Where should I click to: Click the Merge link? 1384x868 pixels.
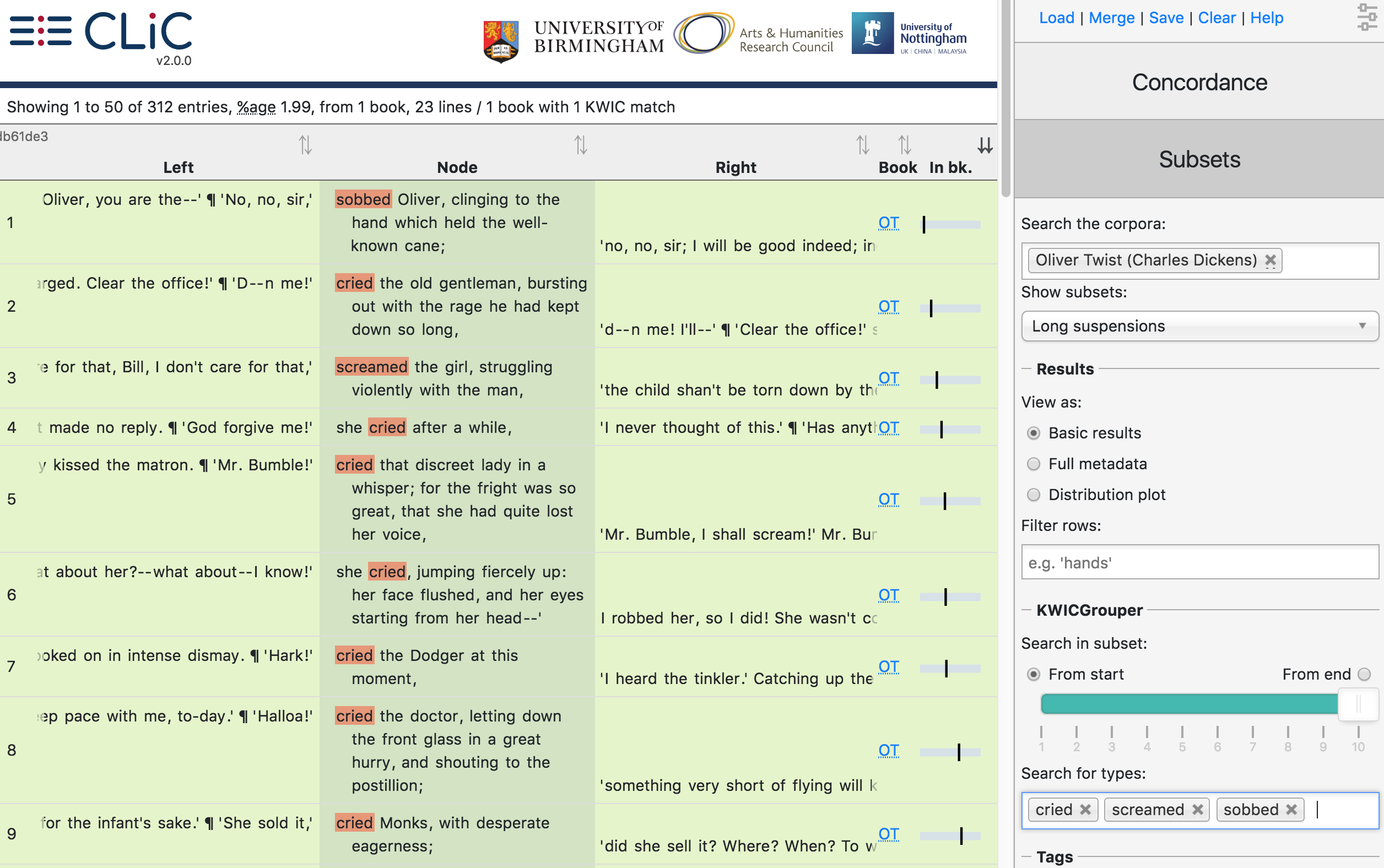click(x=1112, y=18)
